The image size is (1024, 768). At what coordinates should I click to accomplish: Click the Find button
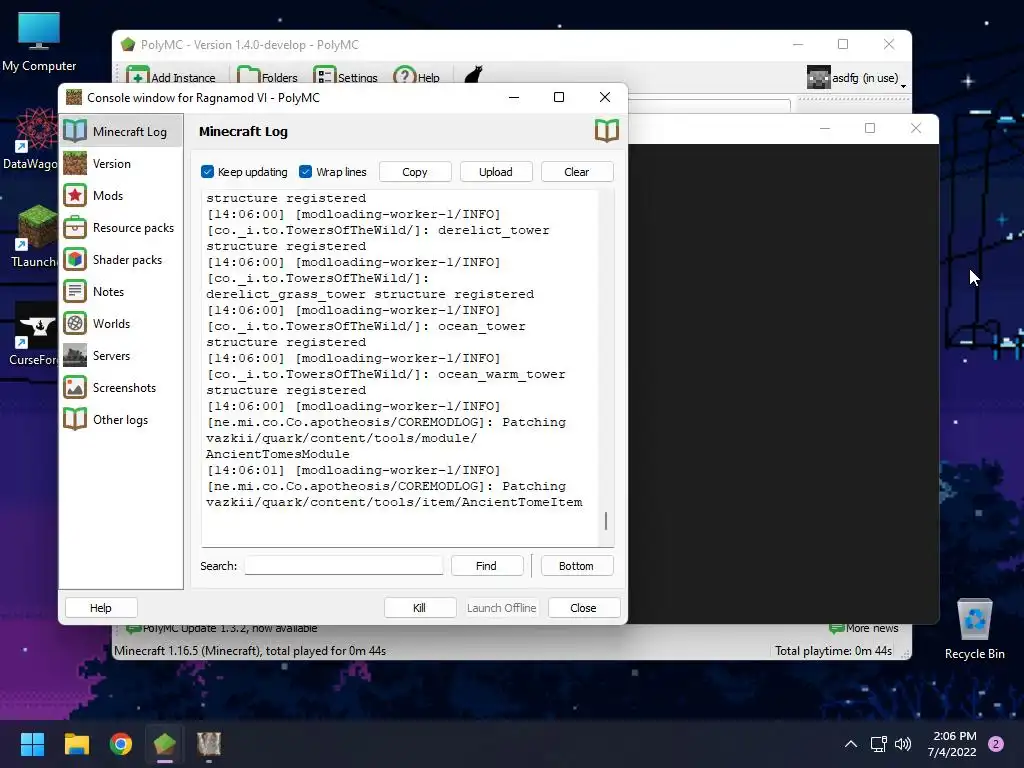coord(487,566)
